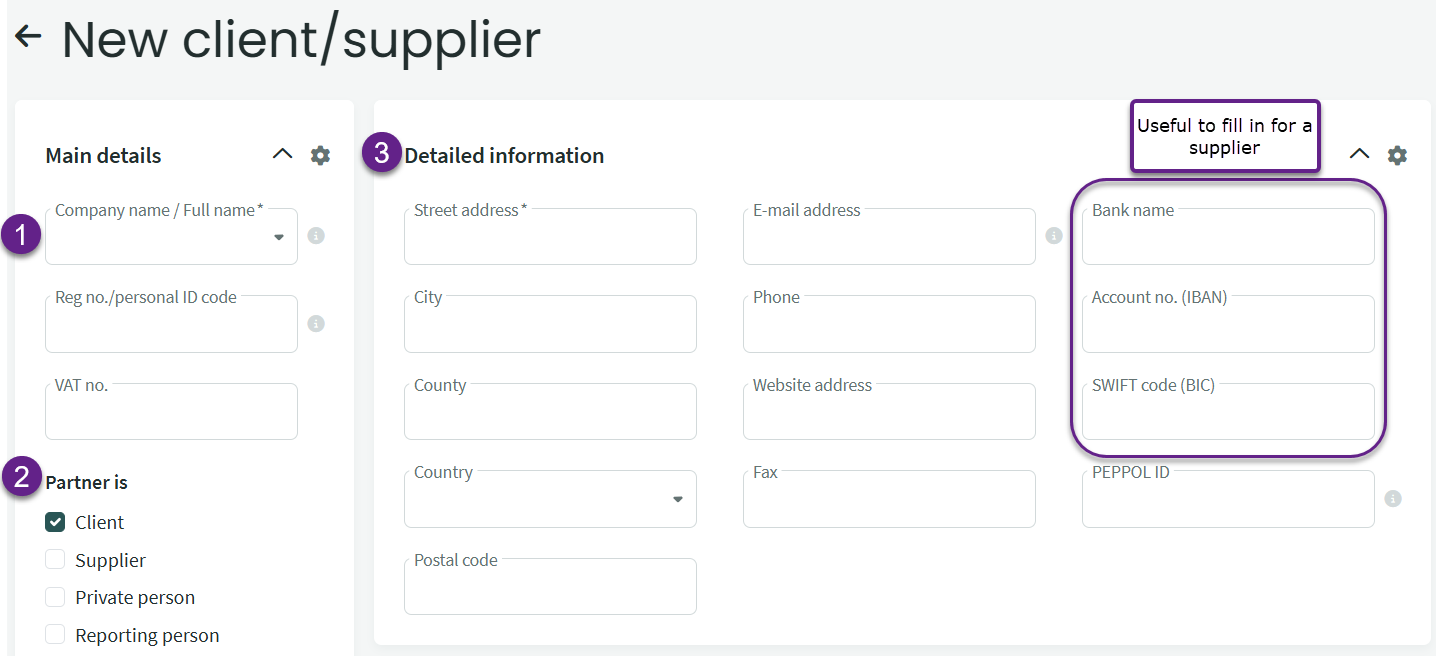Click the SWIFT code (BIC) field
The width and height of the screenshot is (1436, 656).
[x=1228, y=415]
